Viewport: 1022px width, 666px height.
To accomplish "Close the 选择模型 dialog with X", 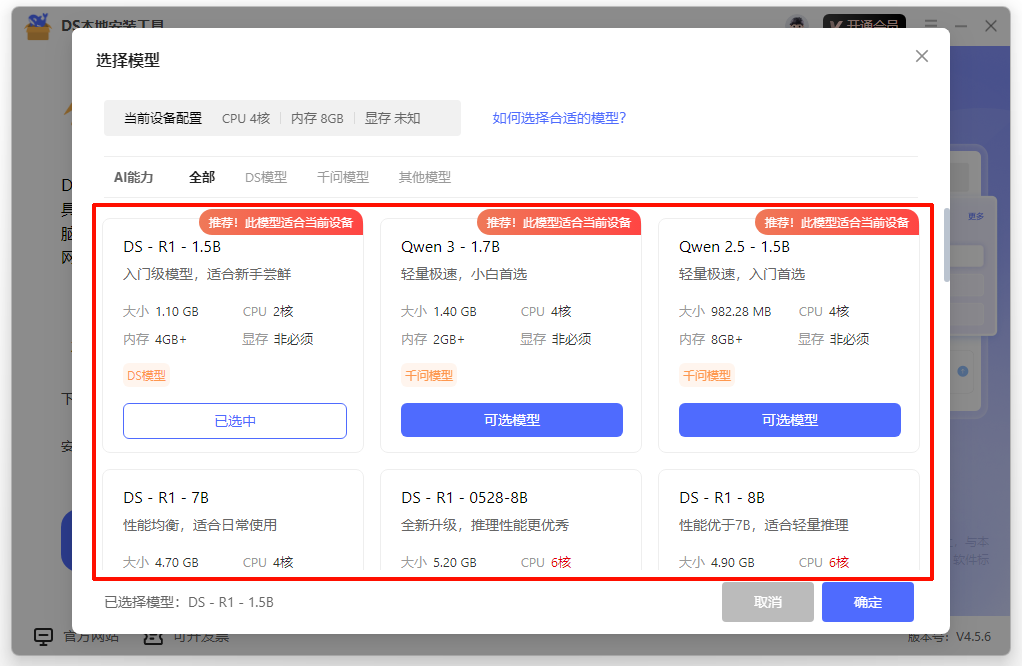I will click(921, 56).
